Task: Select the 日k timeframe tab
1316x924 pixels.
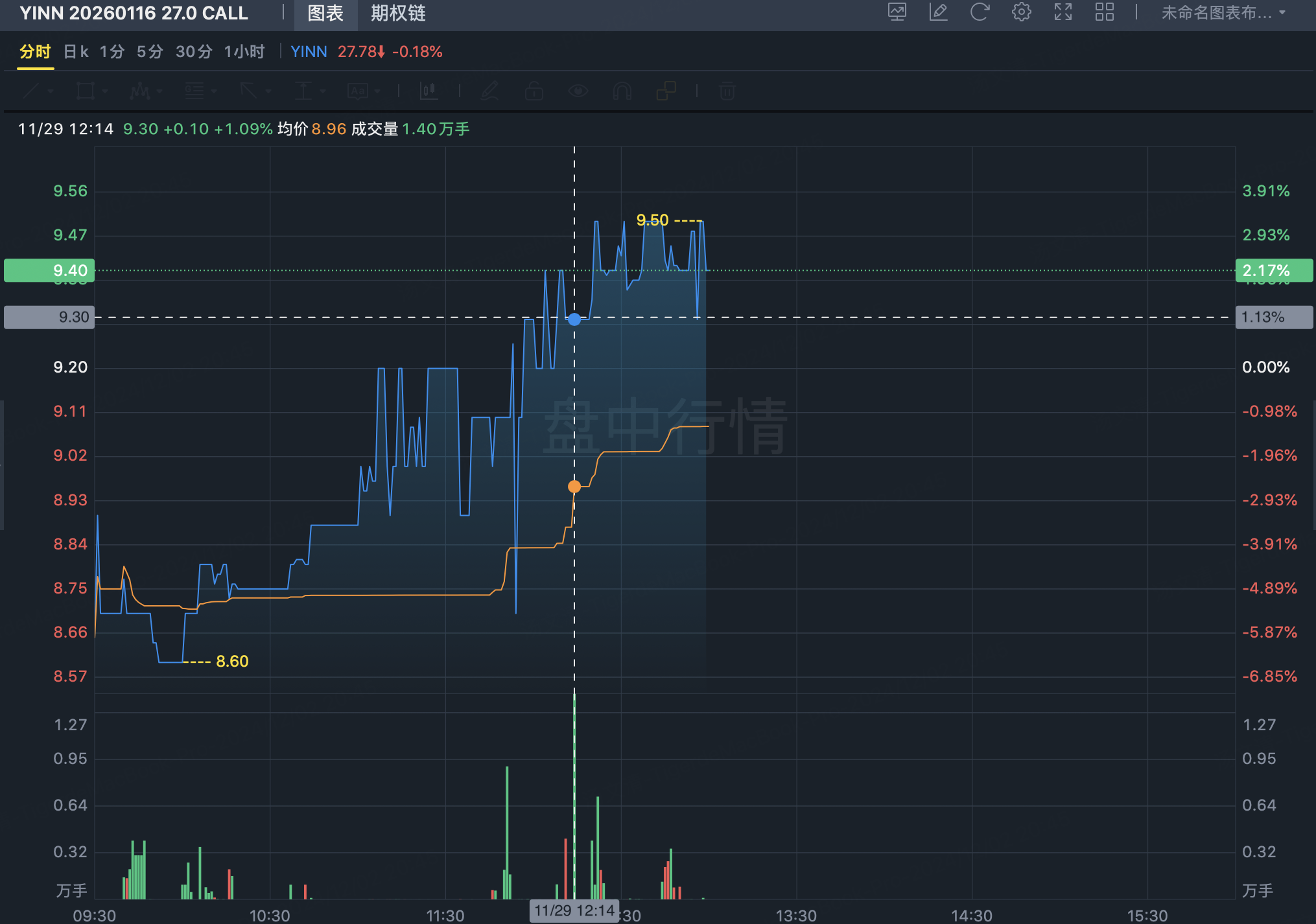Action: (76, 52)
